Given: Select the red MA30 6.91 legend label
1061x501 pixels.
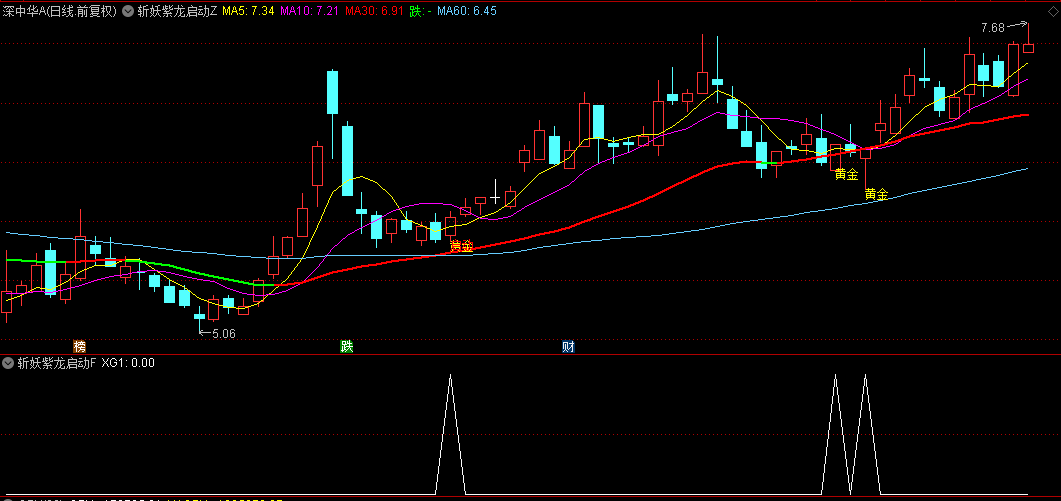Looking at the screenshot, I should [x=371, y=11].
